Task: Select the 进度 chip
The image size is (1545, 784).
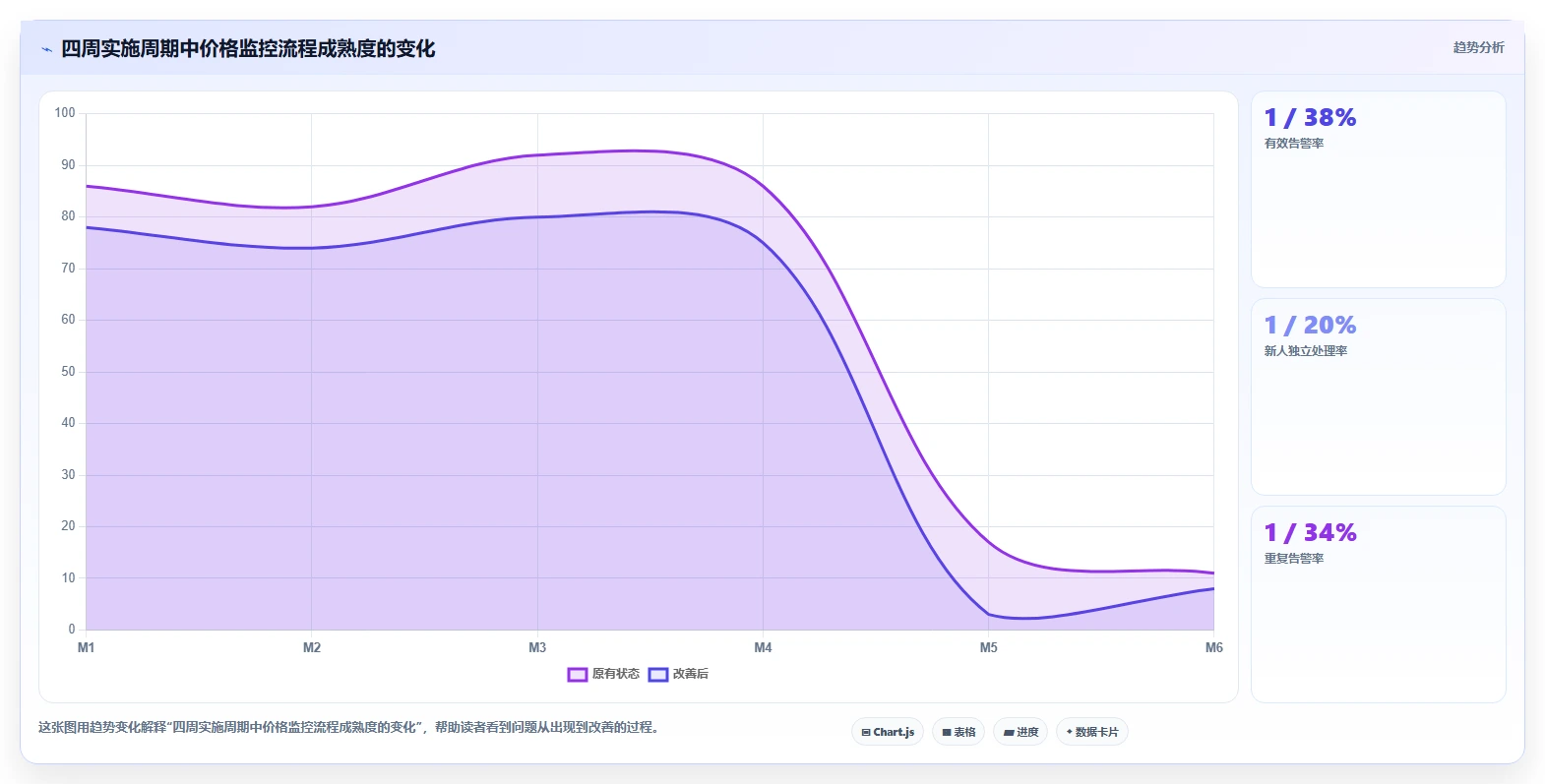Action: pos(1020,732)
